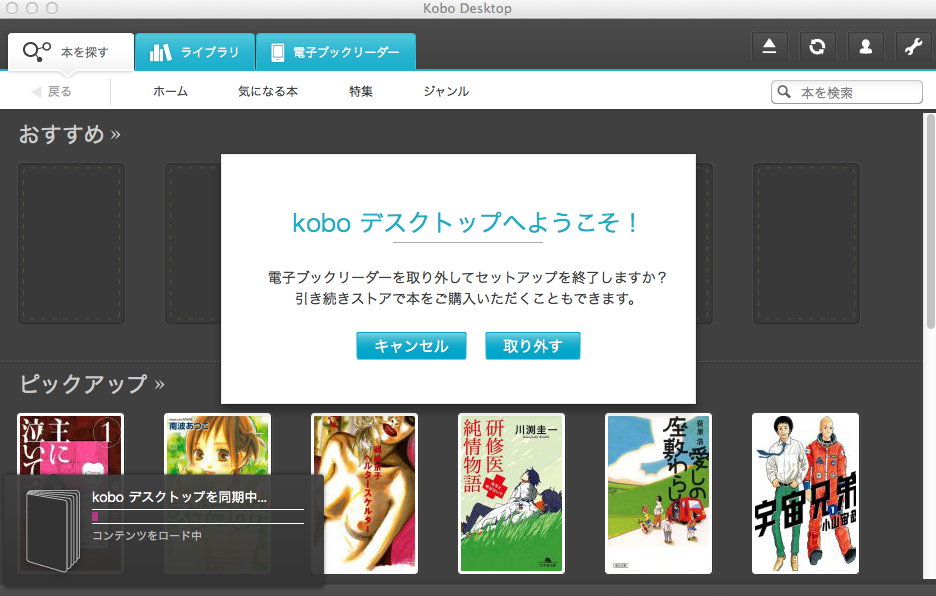This screenshot has width=936, height=596.
Task: Click the sync progress bar
Action: click(198, 517)
